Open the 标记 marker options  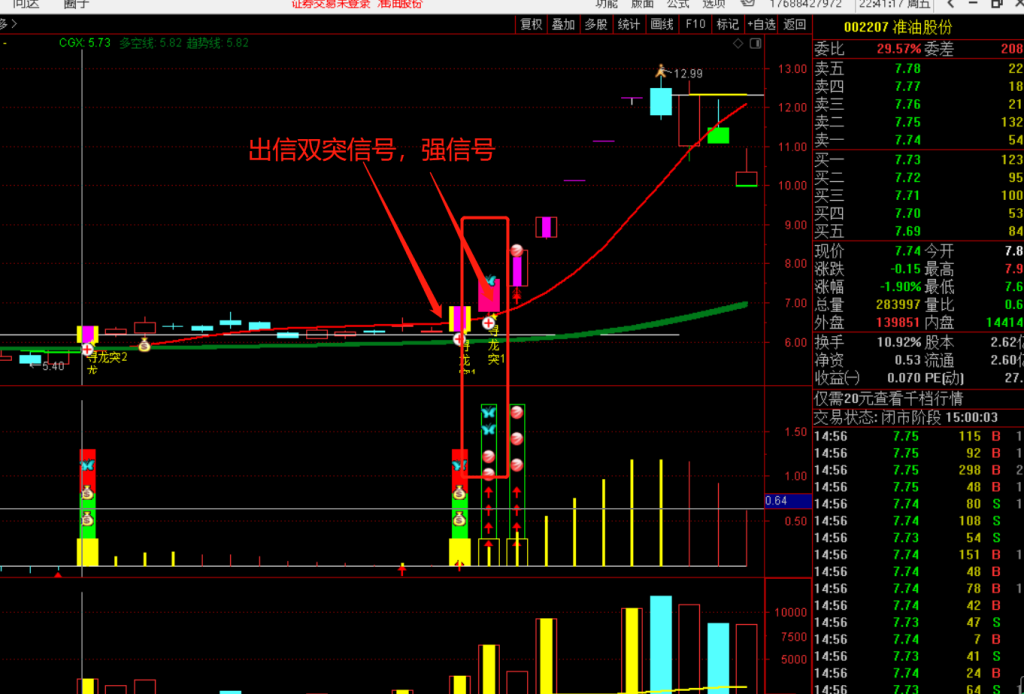pyautogui.click(x=727, y=24)
